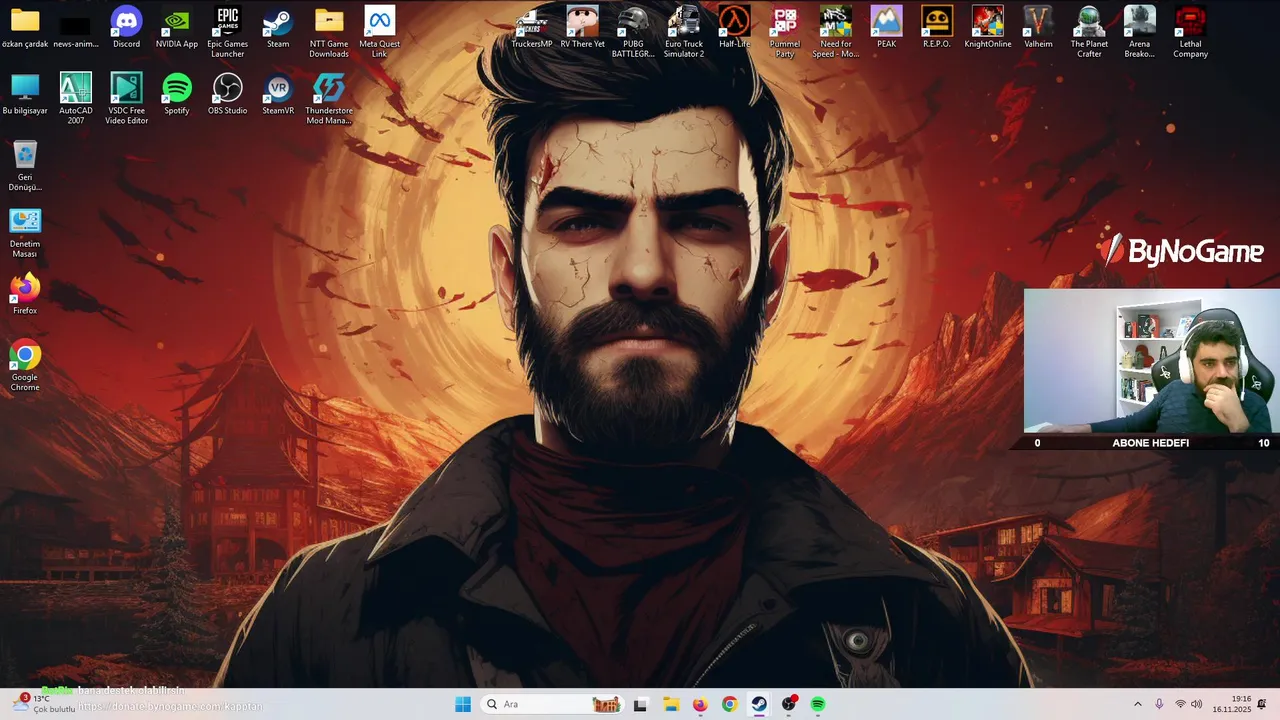Select the Meta Quest Link icon
1280x720 pixels.
click(380, 32)
